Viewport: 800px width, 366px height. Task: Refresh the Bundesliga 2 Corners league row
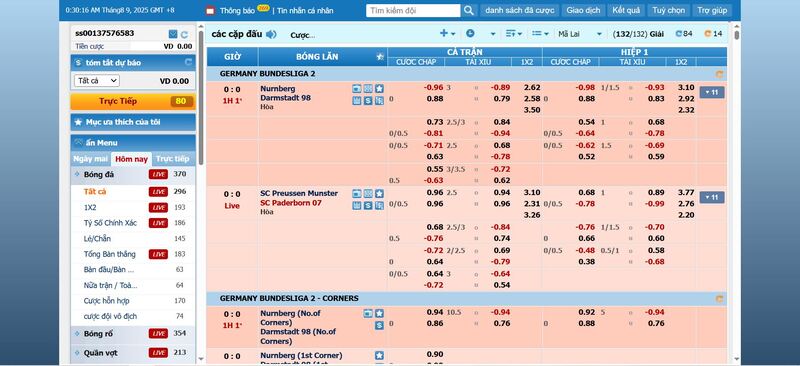click(x=719, y=299)
